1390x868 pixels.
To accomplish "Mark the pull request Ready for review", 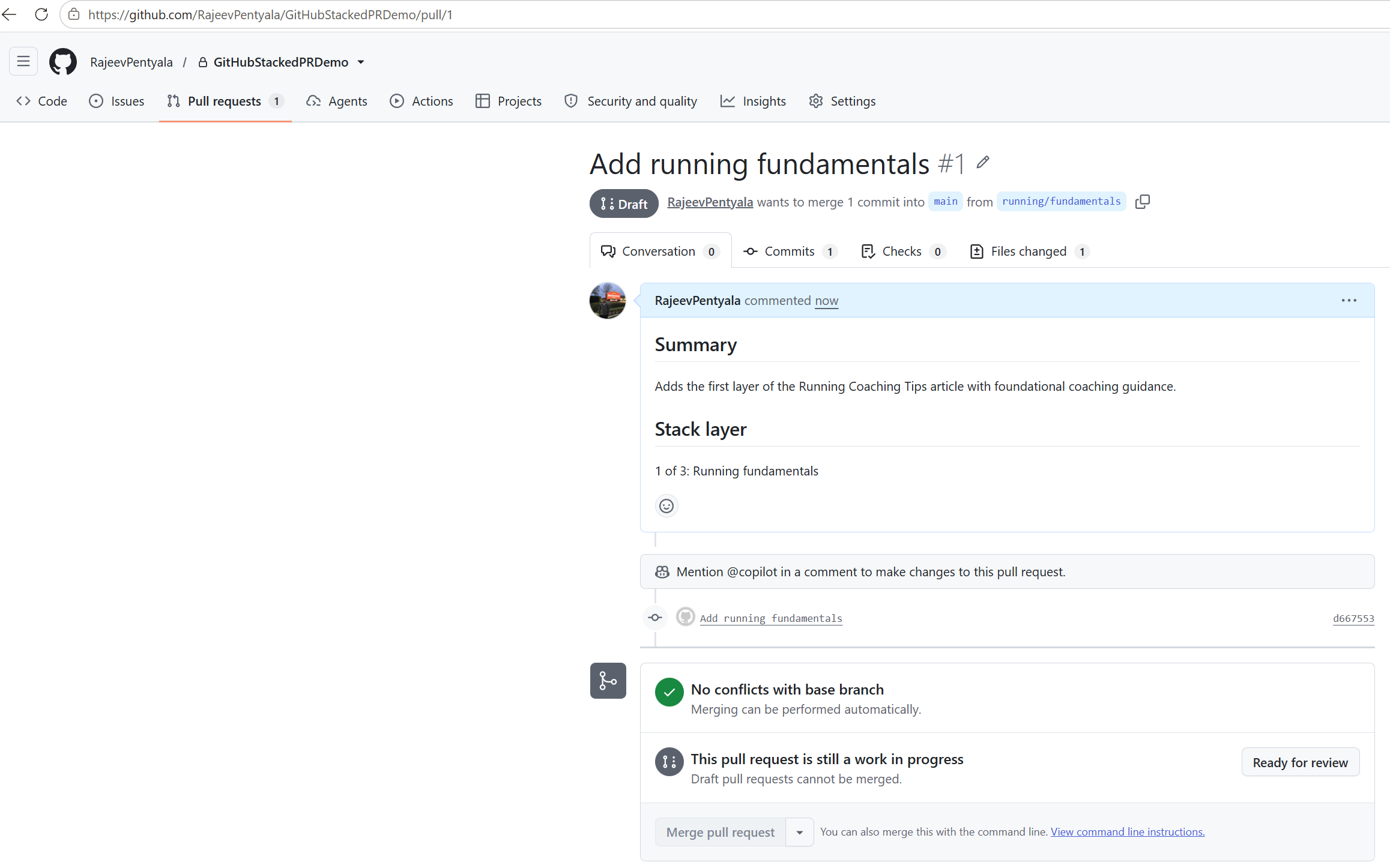I will 1300,762.
